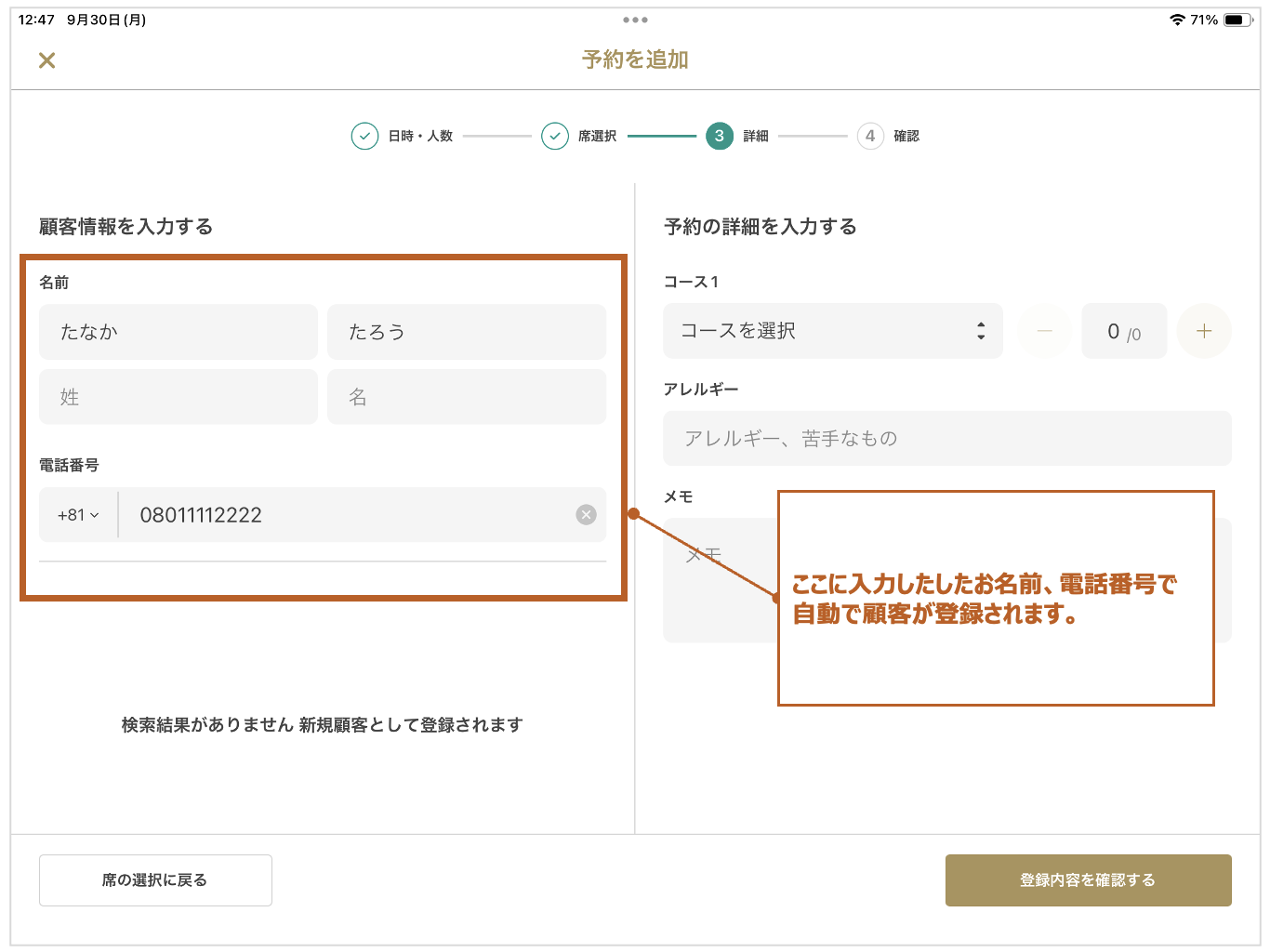Image resolution: width=1270 pixels, height=952 pixels.
Task: Edit the たろう given name reading field
Action: pyautogui.click(x=467, y=332)
